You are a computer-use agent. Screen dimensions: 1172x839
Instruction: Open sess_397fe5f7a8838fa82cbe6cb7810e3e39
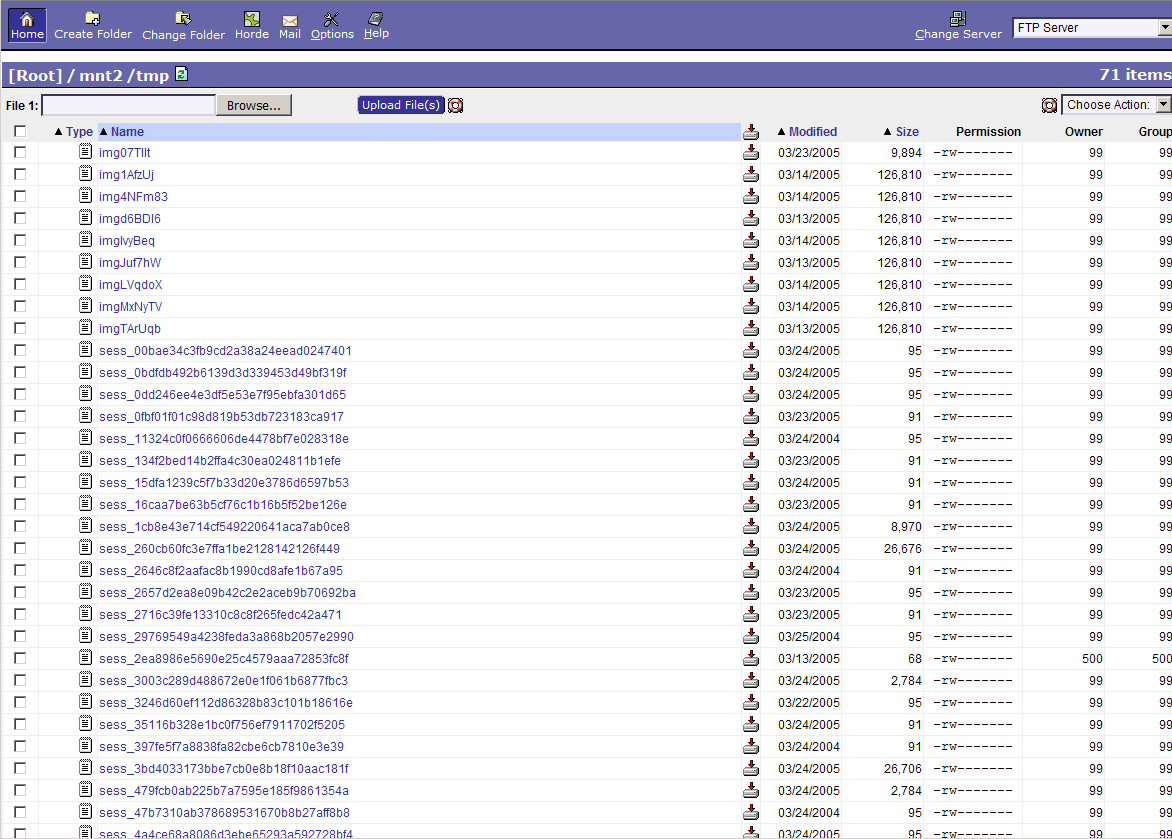(x=221, y=747)
